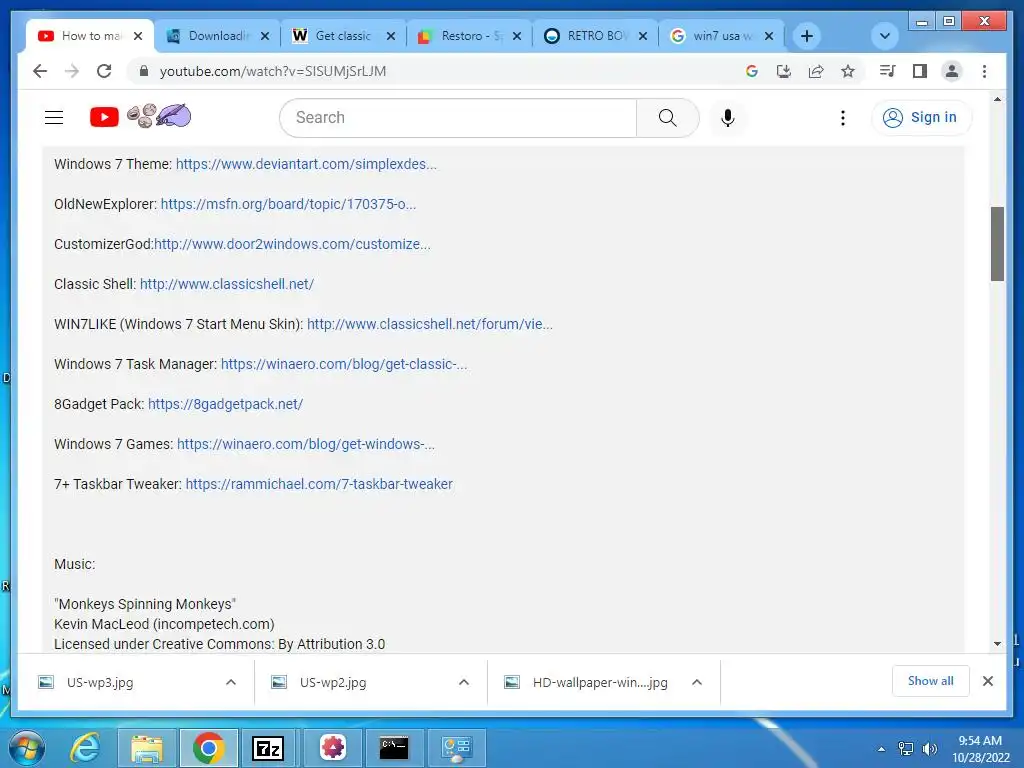Close the Restoro tab

coord(517,36)
